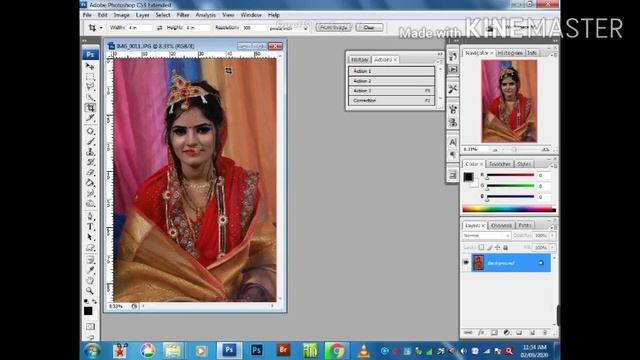
Task: Select the Eraser tool
Action: [x=90, y=173]
